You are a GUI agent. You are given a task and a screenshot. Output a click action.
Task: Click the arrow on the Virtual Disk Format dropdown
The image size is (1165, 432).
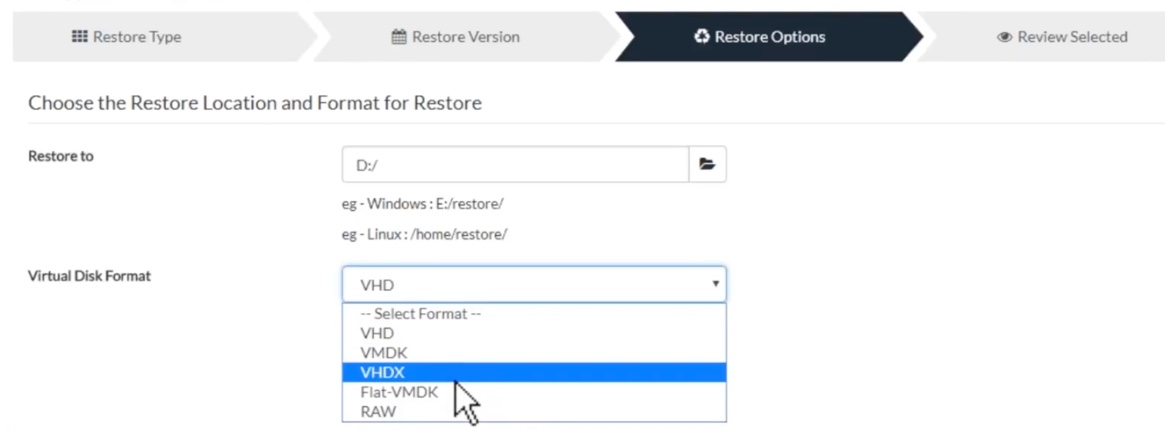tap(715, 284)
